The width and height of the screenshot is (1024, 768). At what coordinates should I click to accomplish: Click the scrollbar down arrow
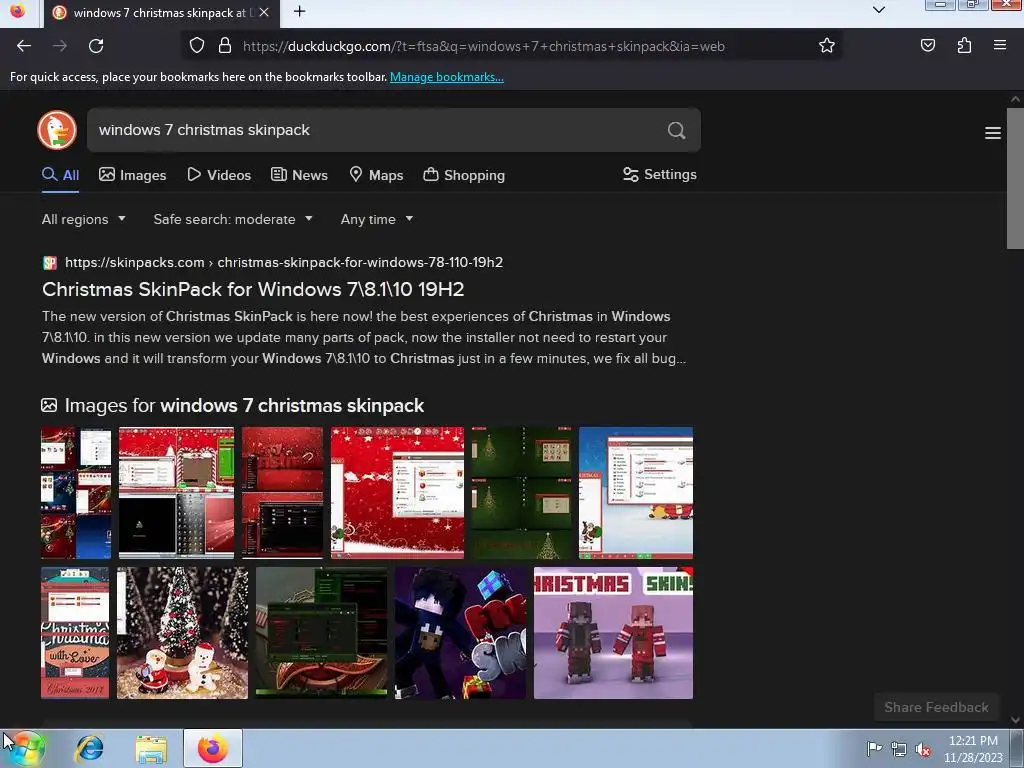point(1015,720)
